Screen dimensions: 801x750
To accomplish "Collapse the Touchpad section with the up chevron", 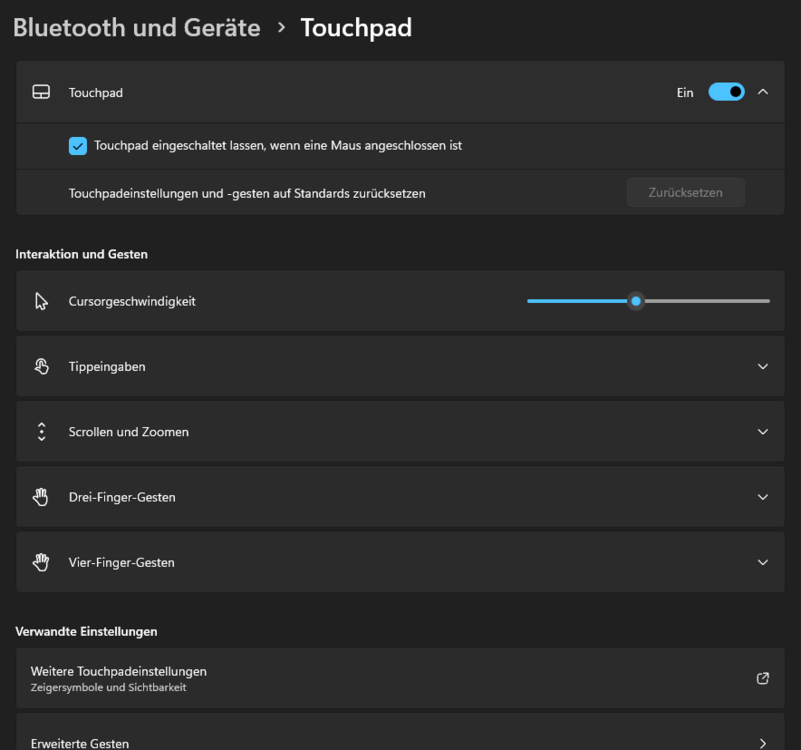I will tap(763, 92).
